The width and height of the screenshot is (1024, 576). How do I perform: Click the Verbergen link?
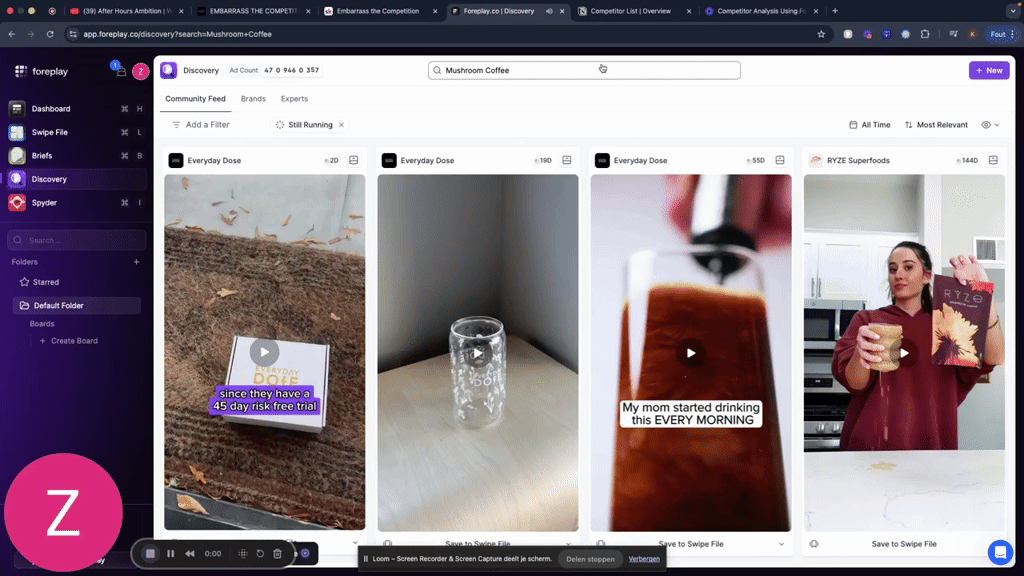[x=644, y=559]
